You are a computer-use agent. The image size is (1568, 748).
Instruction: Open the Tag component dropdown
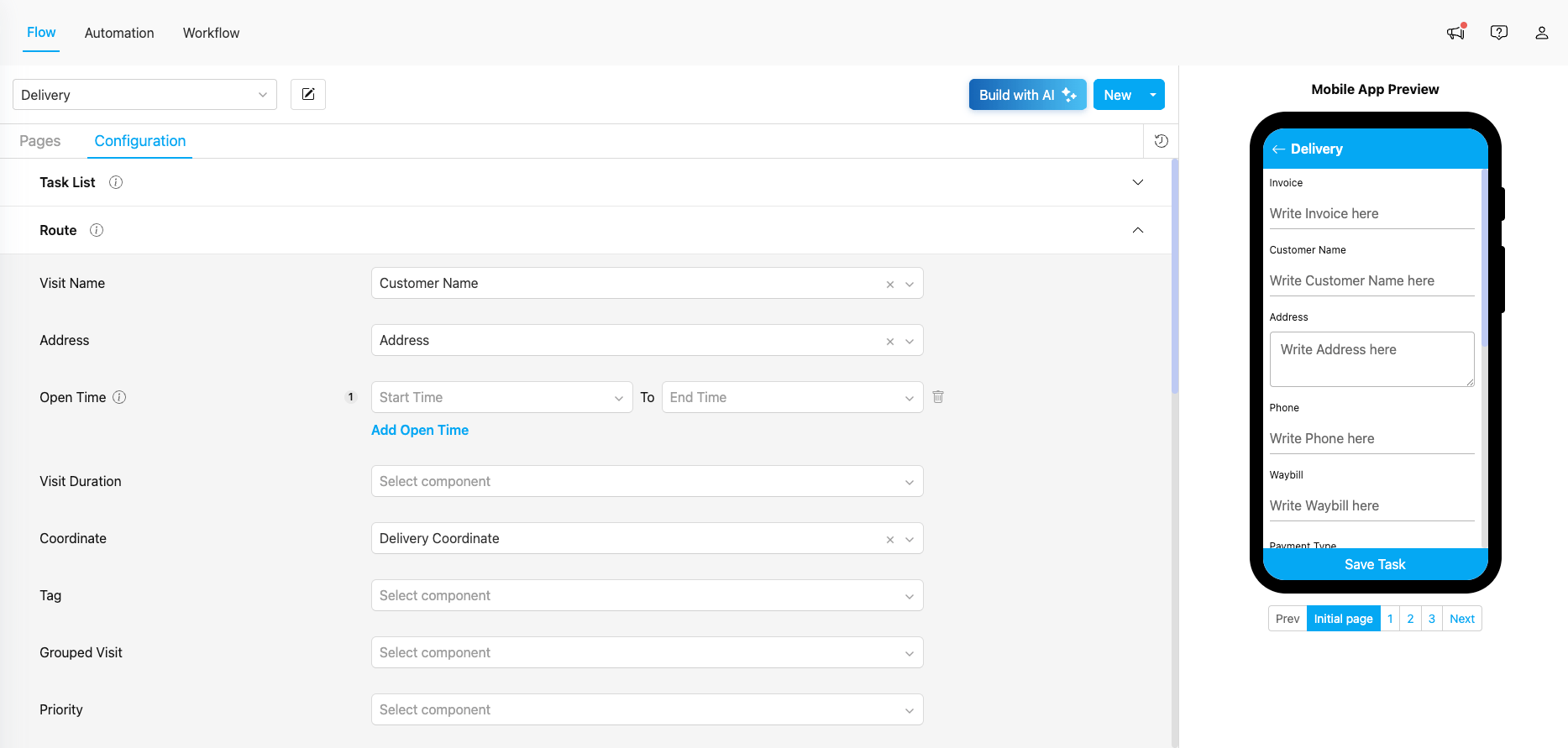pos(647,595)
